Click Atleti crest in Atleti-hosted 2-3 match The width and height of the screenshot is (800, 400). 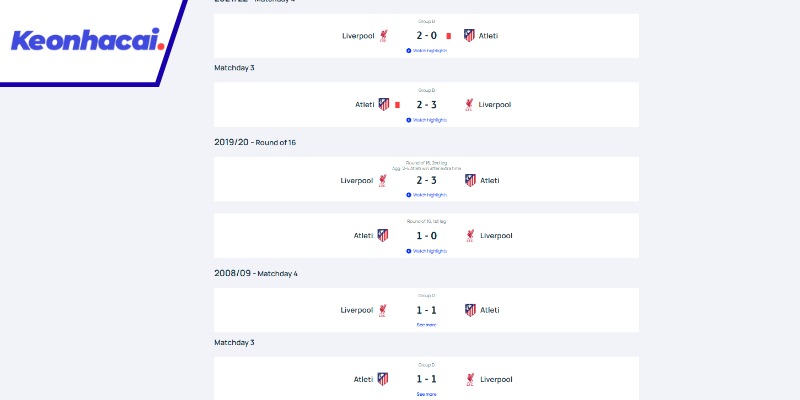tap(383, 104)
